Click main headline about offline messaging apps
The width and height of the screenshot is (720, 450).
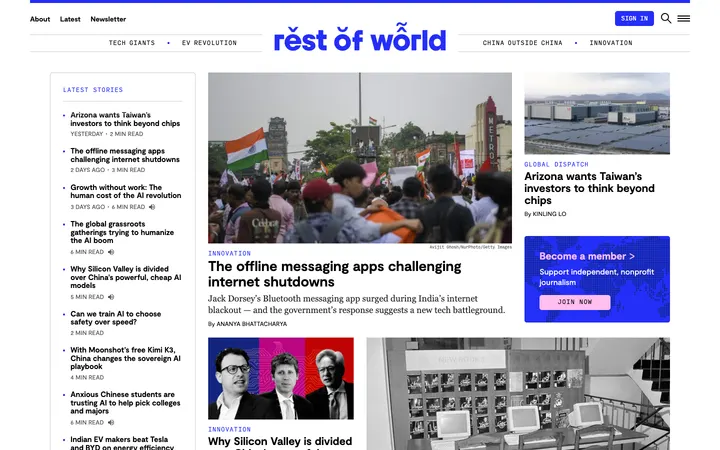[x=334, y=274]
